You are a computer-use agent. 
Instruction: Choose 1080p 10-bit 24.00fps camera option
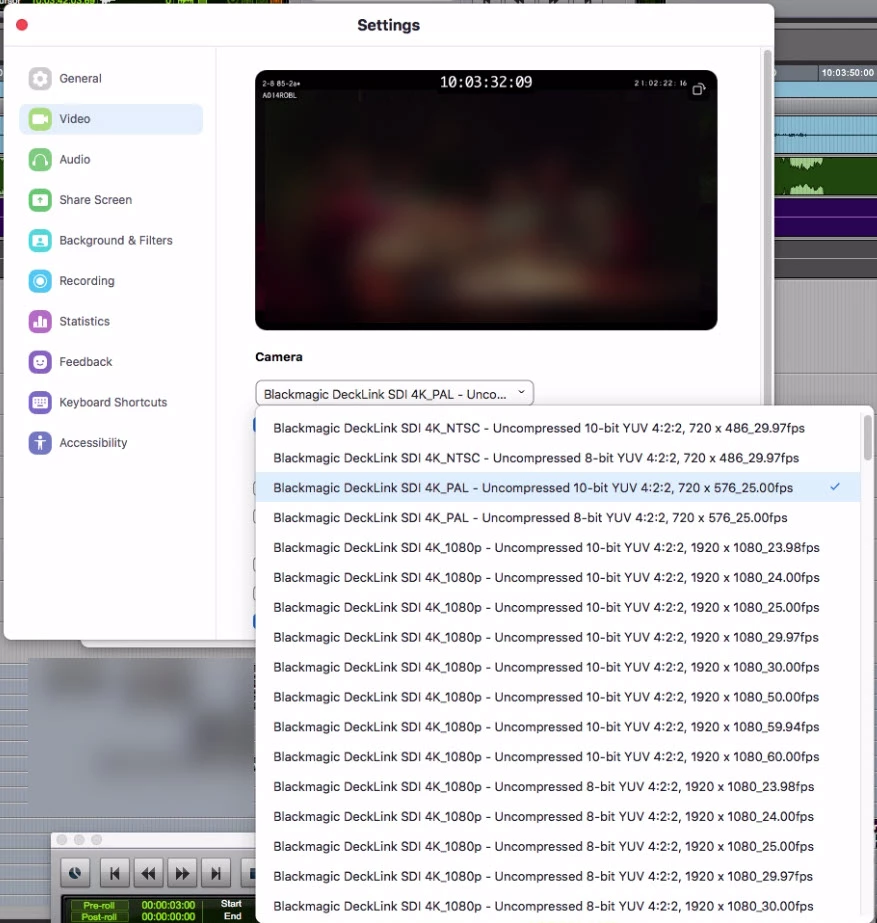click(x=558, y=577)
